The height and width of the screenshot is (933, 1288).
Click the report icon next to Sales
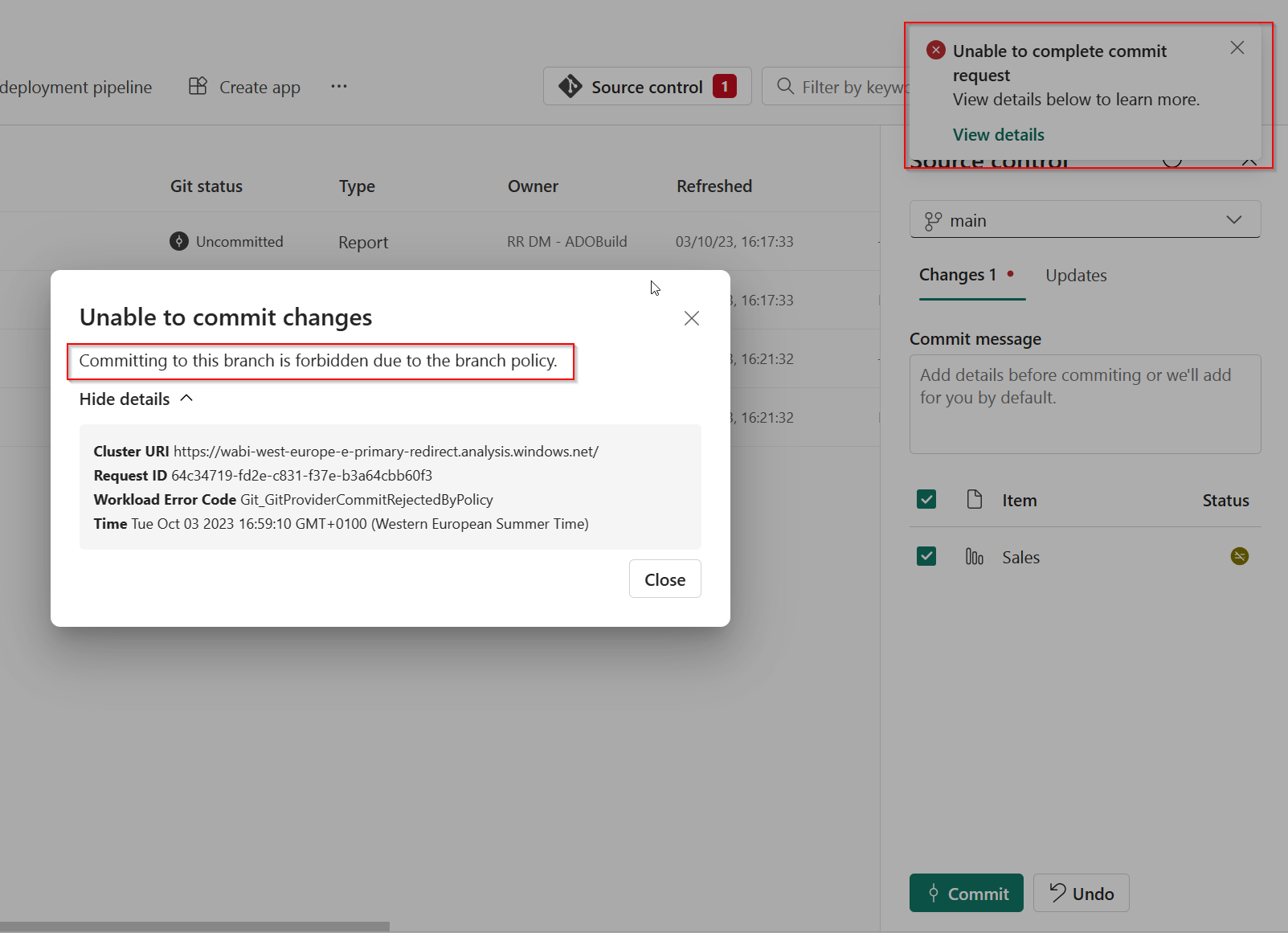974,556
